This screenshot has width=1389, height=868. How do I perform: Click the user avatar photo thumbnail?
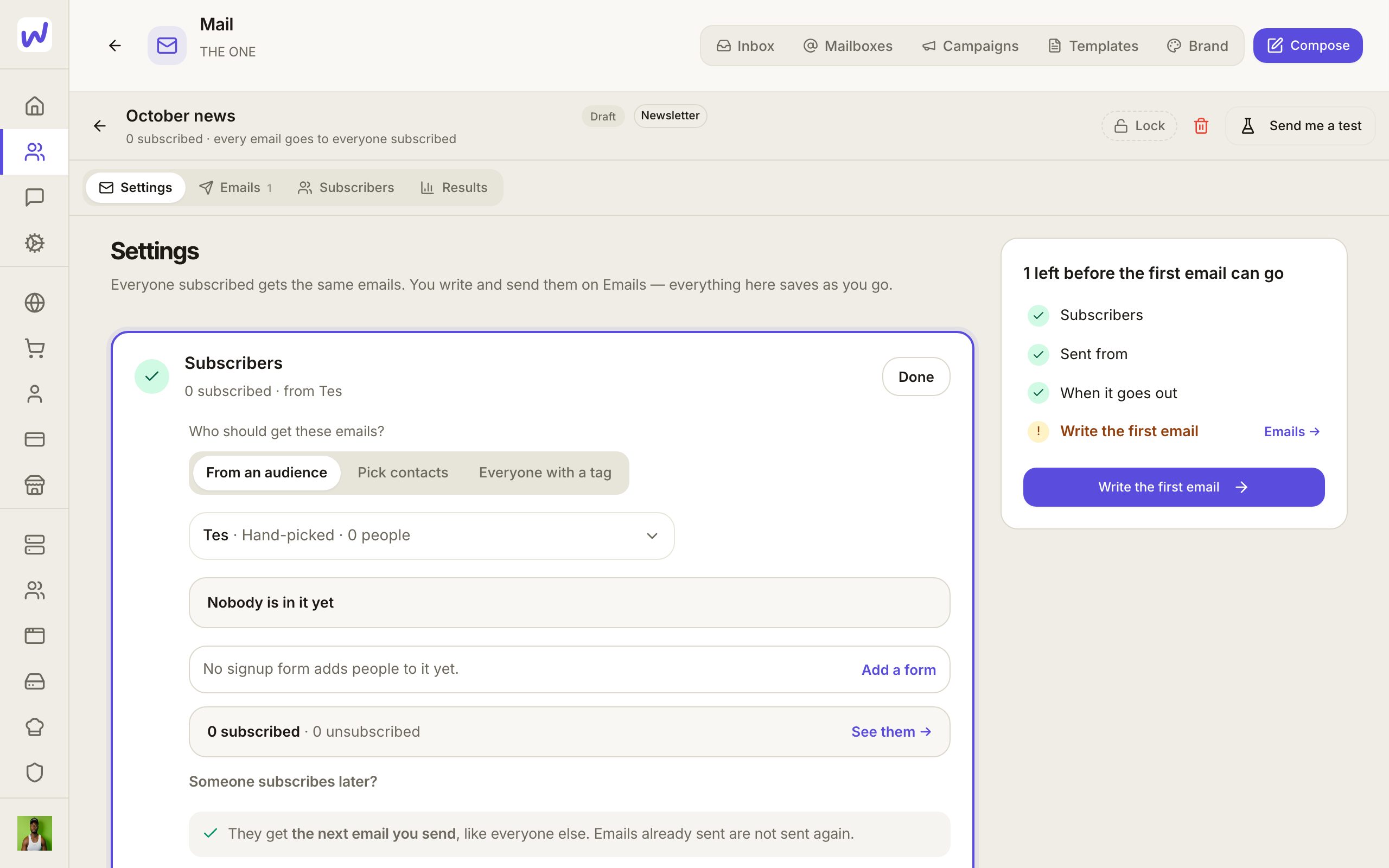[x=34, y=833]
